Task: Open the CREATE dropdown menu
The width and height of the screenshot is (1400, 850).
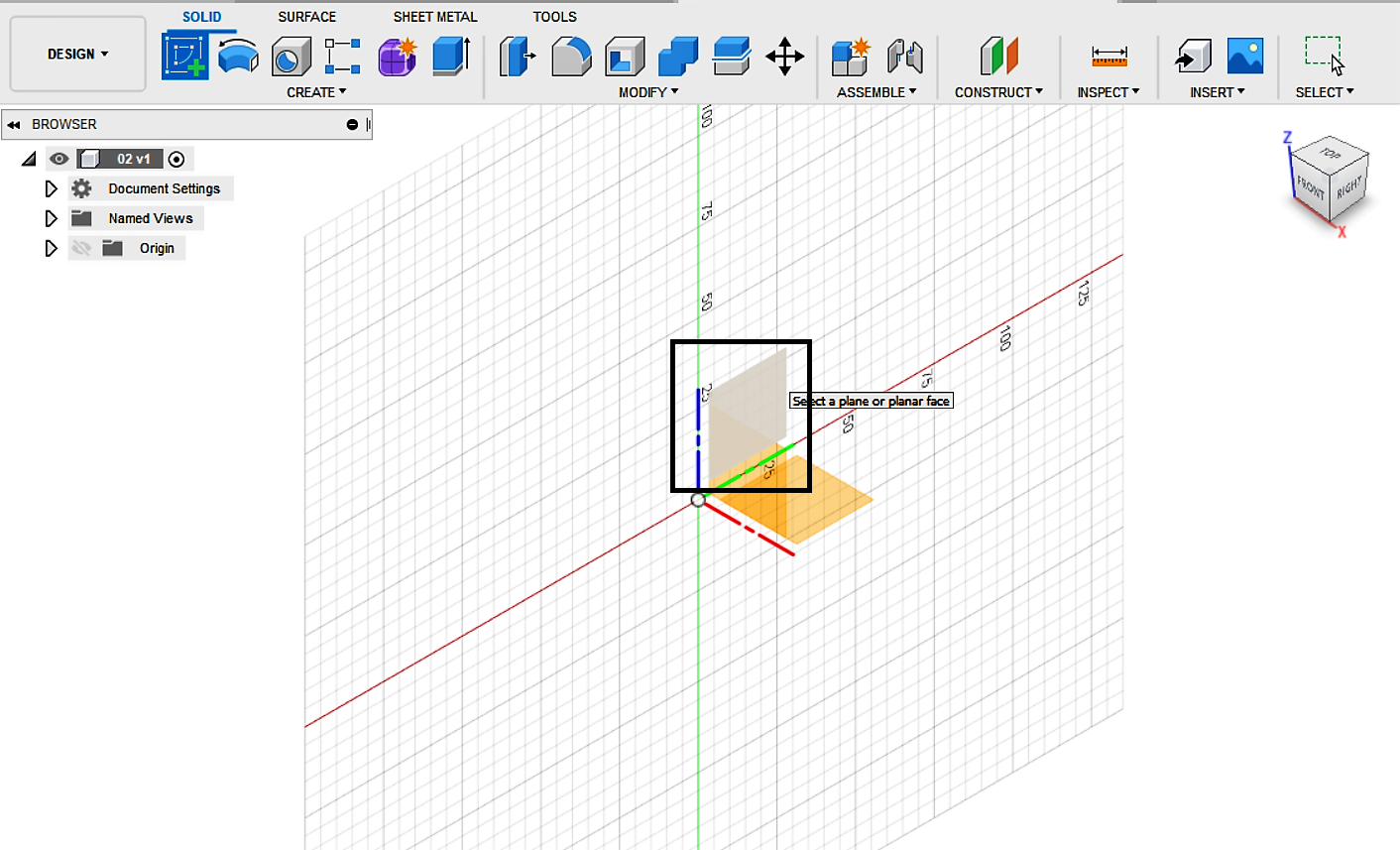Action: point(316,92)
